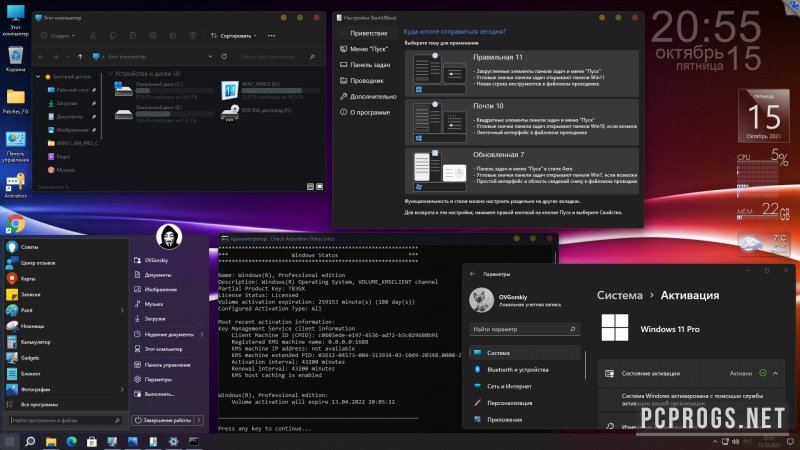Open the Settings gear on the taskbar
This screenshot has height=450, width=800.
[x=173, y=441]
